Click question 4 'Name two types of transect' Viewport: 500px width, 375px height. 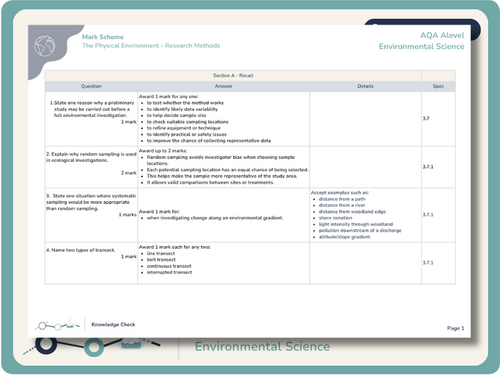point(81,250)
